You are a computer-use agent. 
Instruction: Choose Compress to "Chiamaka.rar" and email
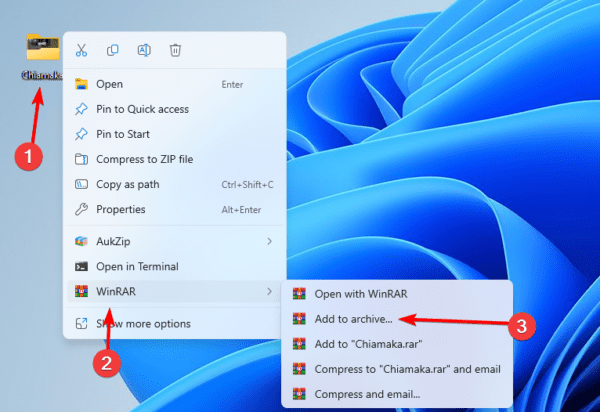point(397,369)
